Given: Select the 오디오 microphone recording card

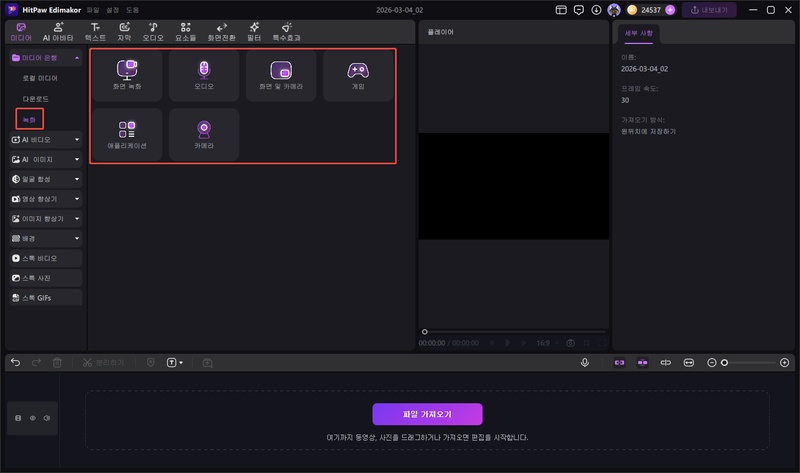Looking at the screenshot, I should 204,76.
